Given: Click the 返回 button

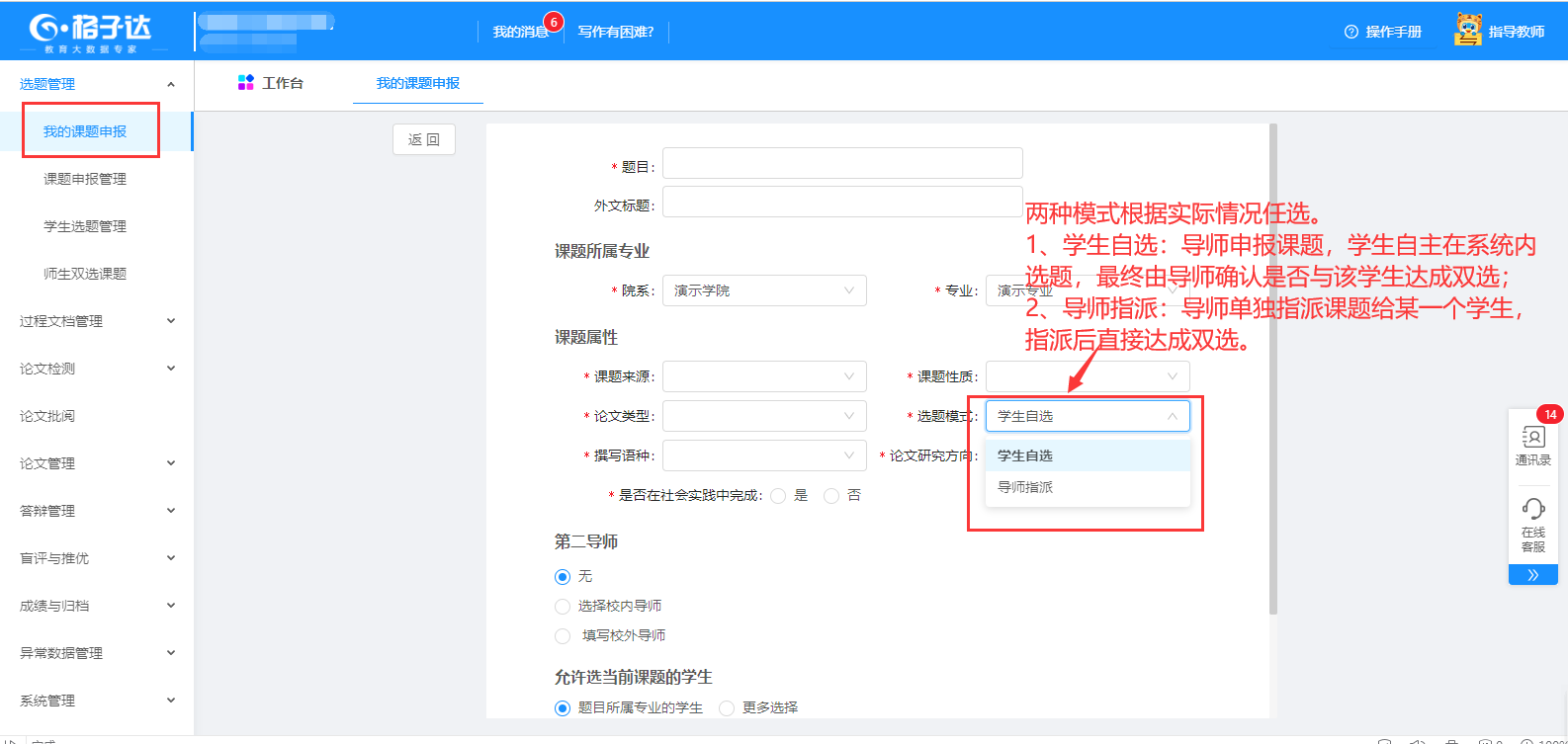Looking at the screenshot, I should click(x=424, y=139).
